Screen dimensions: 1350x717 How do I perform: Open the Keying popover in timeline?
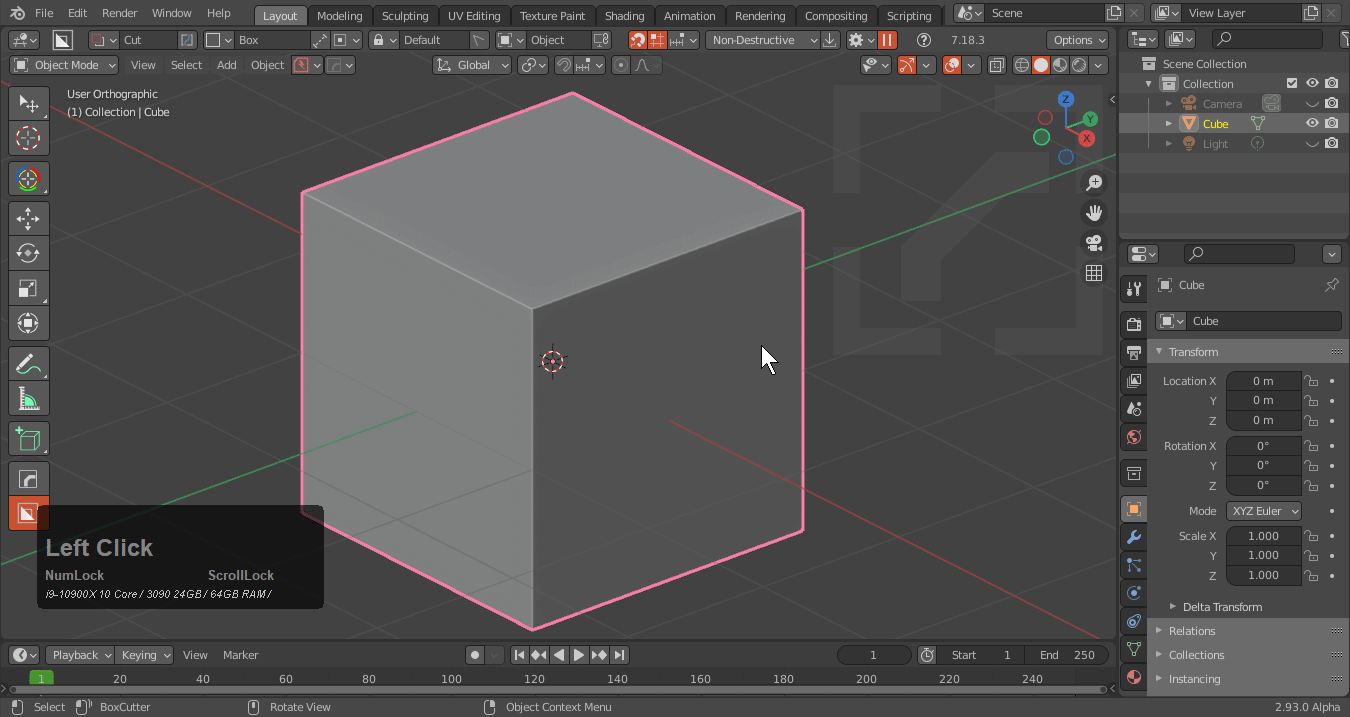click(145, 655)
